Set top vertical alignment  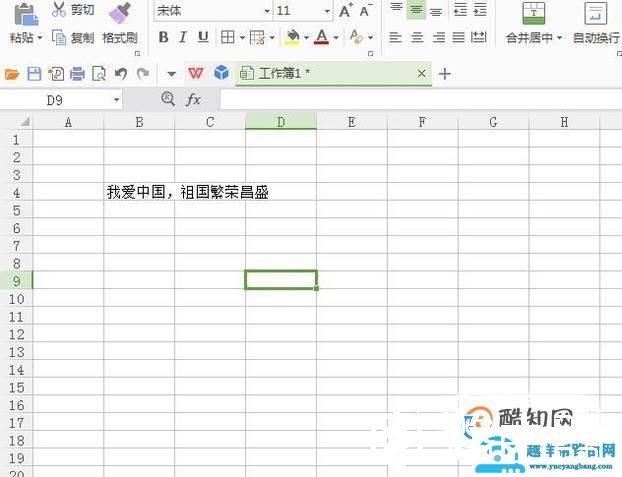[x=396, y=10]
